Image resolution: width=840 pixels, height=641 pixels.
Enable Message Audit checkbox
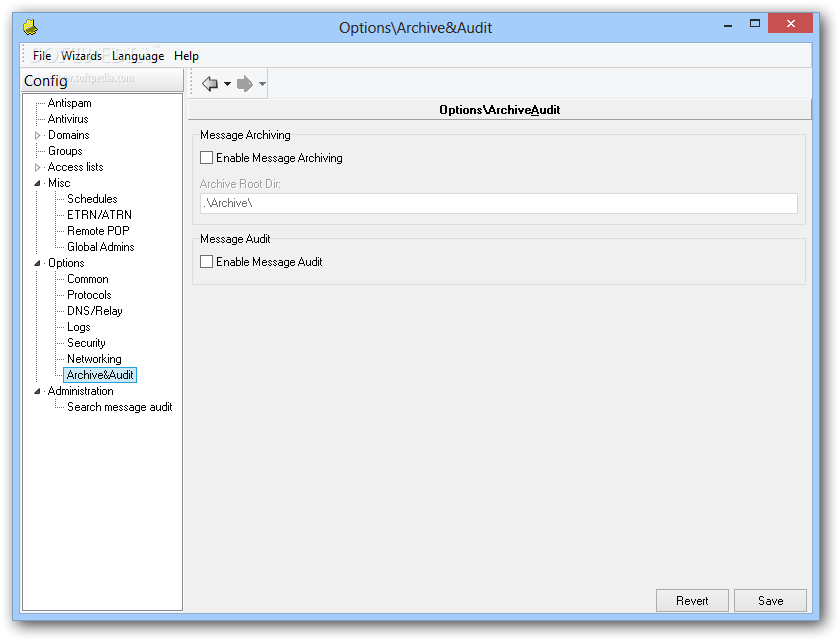[x=206, y=261]
